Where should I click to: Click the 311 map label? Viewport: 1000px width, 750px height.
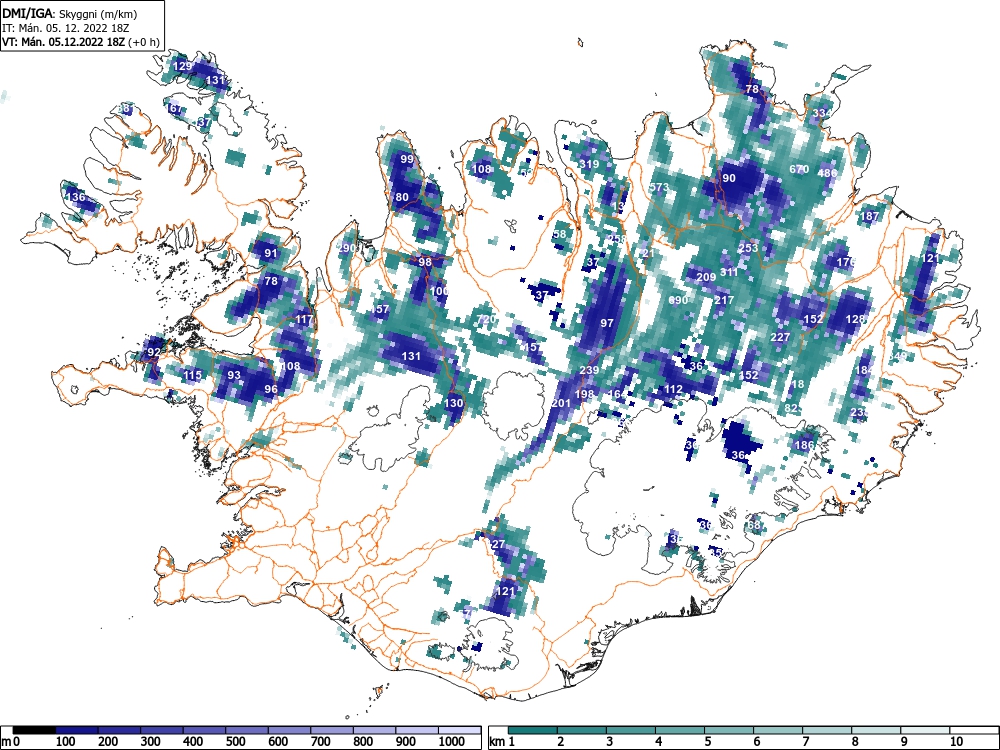point(728,272)
